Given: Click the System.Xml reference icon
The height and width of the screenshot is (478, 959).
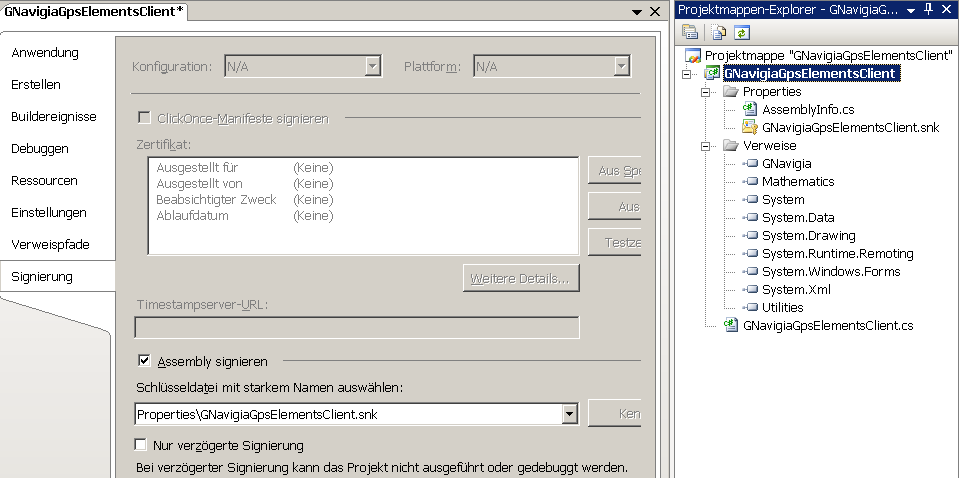Looking at the screenshot, I should [x=750, y=290].
